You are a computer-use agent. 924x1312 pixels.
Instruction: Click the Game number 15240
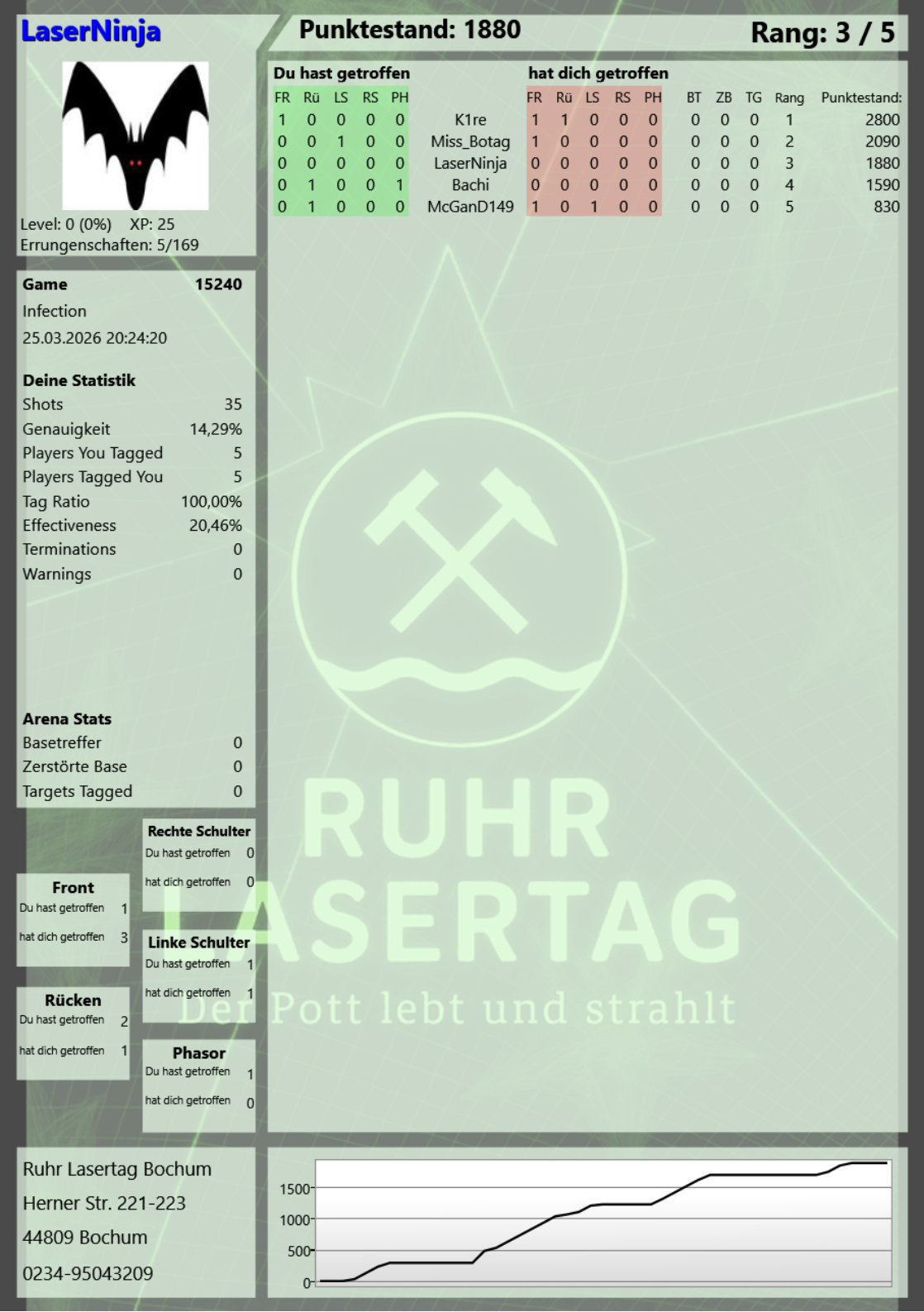coord(218,284)
